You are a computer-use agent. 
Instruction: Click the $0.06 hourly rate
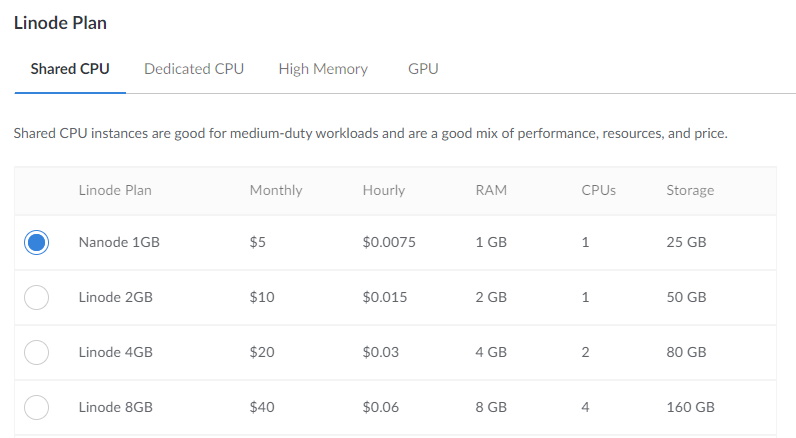pos(381,407)
